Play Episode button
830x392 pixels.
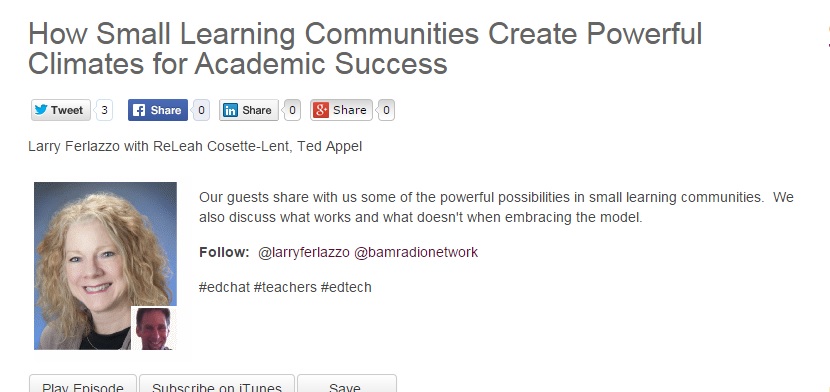[x=83, y=386]
